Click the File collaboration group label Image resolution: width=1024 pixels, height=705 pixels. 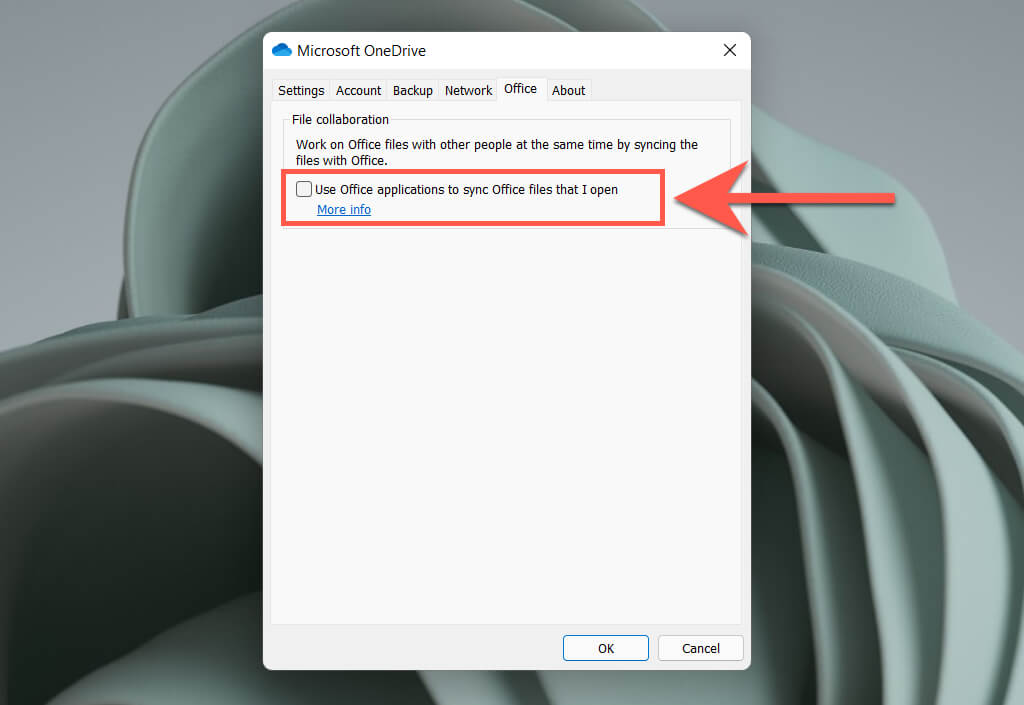(340, 119)
